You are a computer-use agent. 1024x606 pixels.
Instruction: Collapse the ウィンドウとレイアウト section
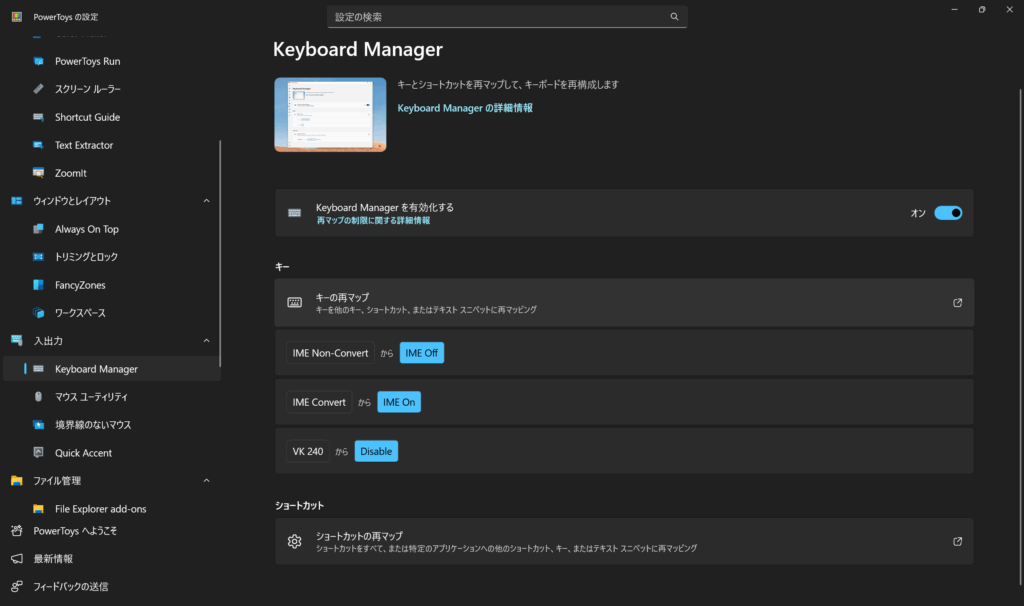pos(207,201)
